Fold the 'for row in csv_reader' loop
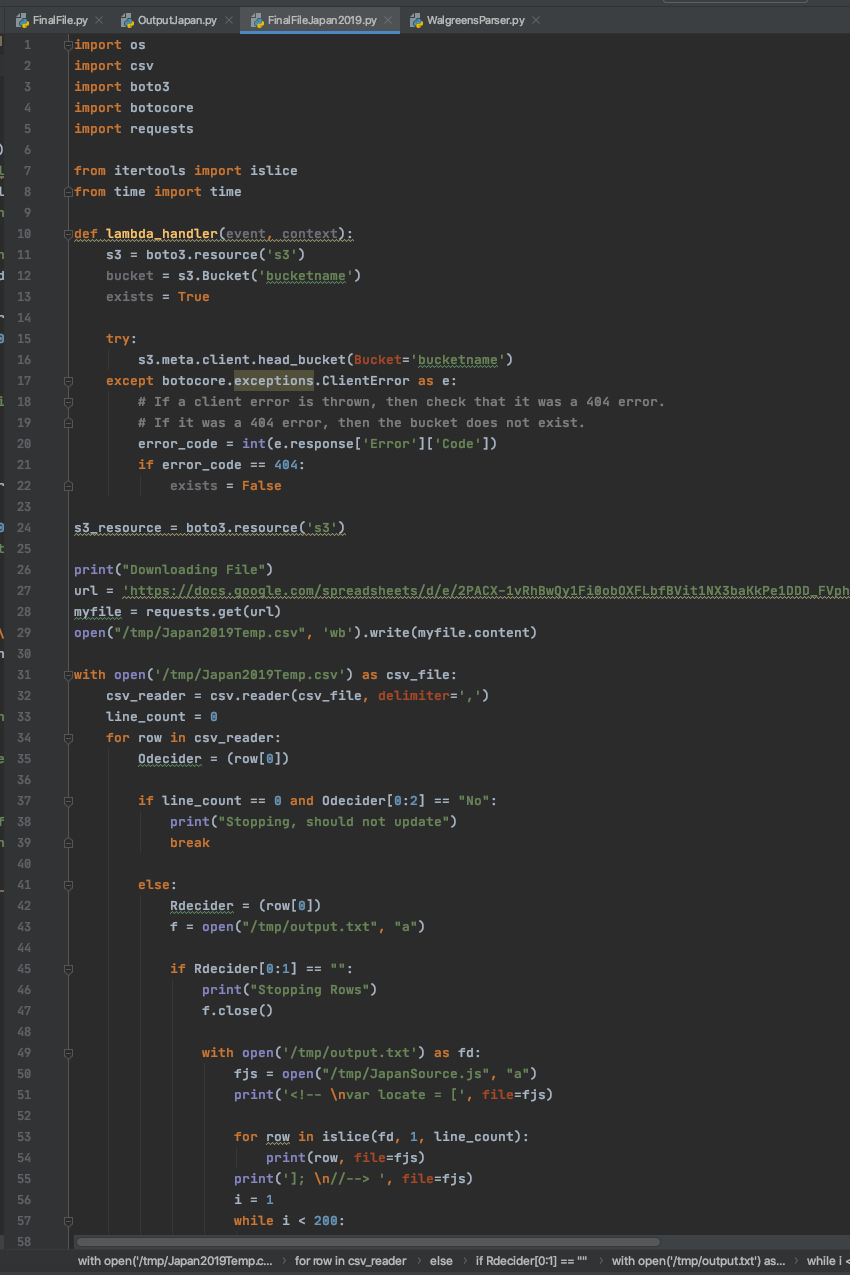The height and width of the screenshot is (1275, 850). [x=68, y=738]
